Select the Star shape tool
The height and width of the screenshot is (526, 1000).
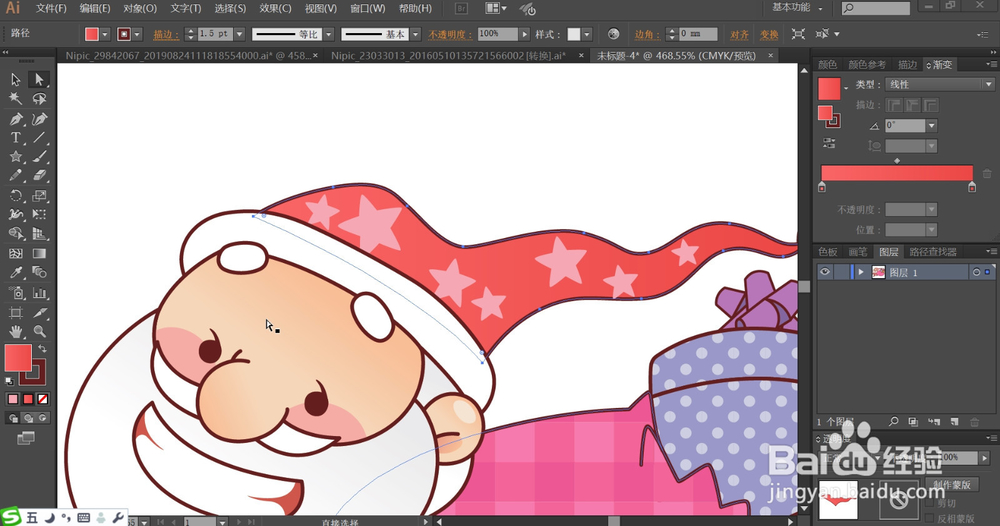(16, 157)
